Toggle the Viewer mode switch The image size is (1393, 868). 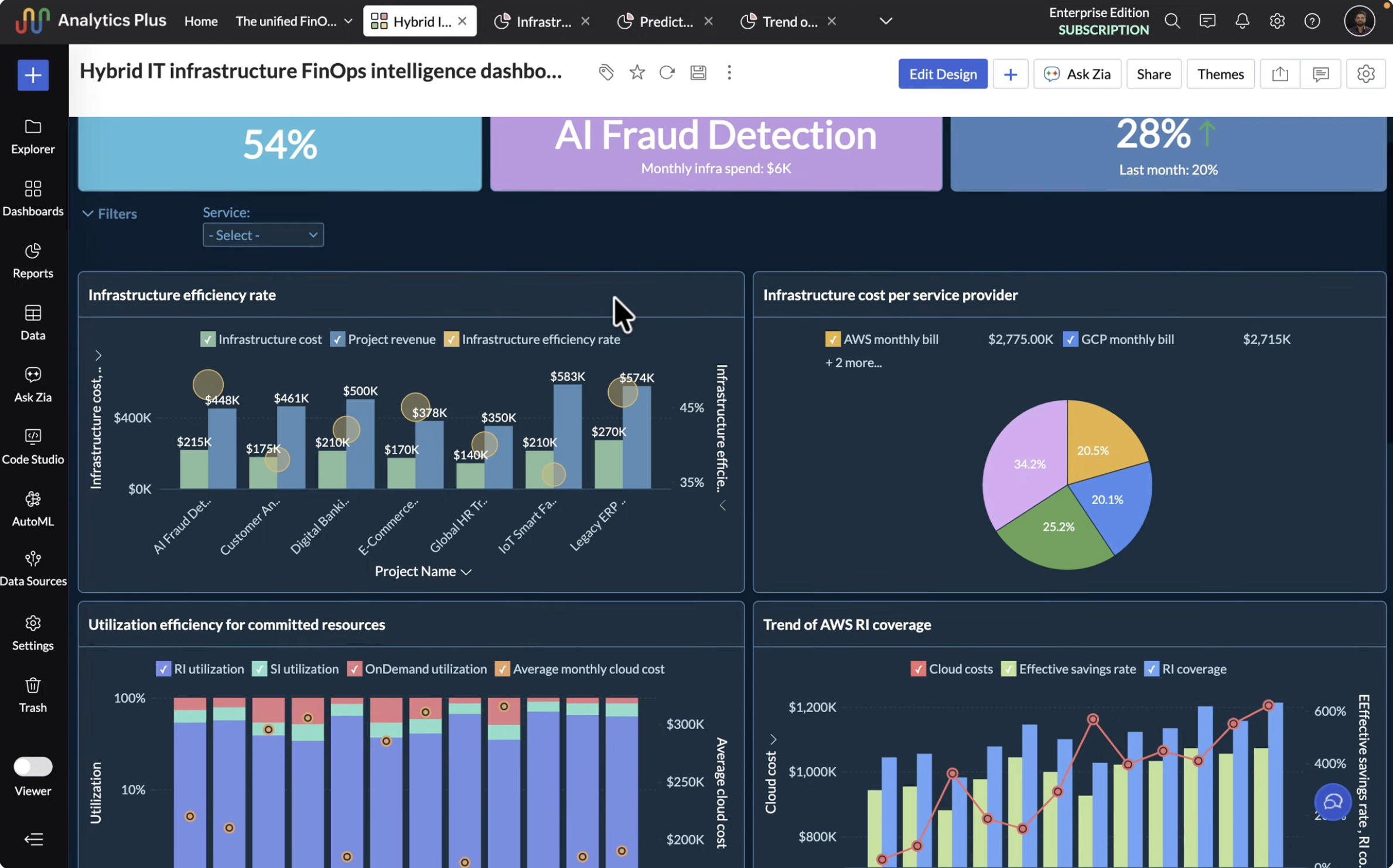tap(33, 766)
